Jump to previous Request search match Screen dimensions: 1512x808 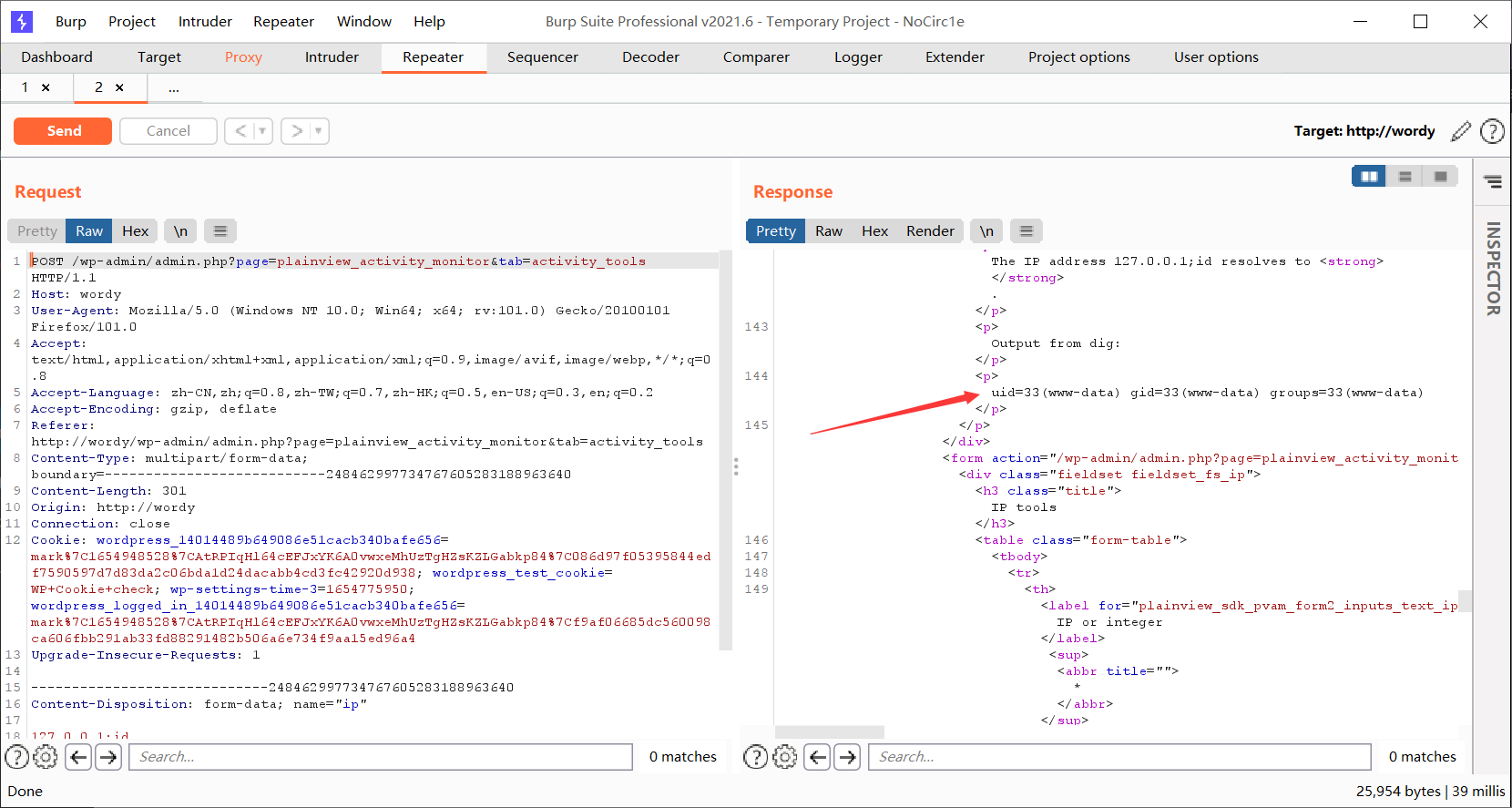click(x=79, y=757)
